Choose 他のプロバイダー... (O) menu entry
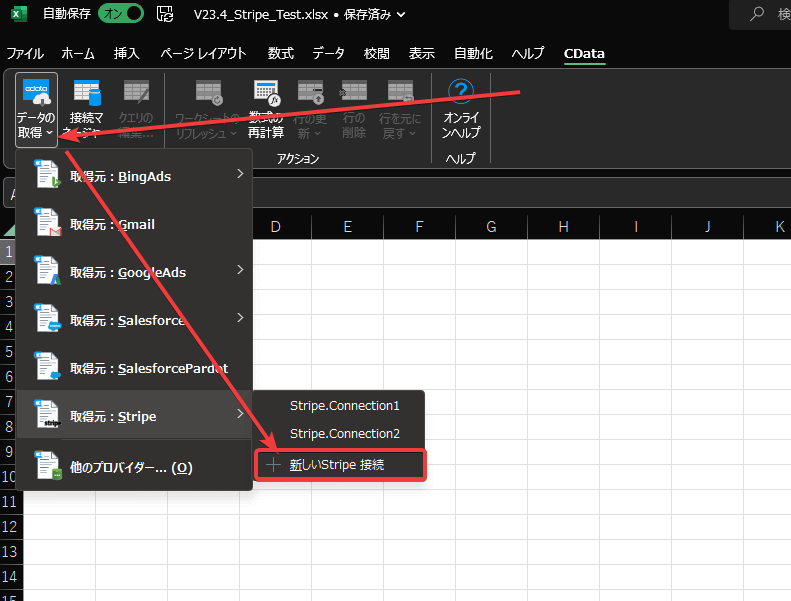The image size is (791, 601). tap(134, 467)
